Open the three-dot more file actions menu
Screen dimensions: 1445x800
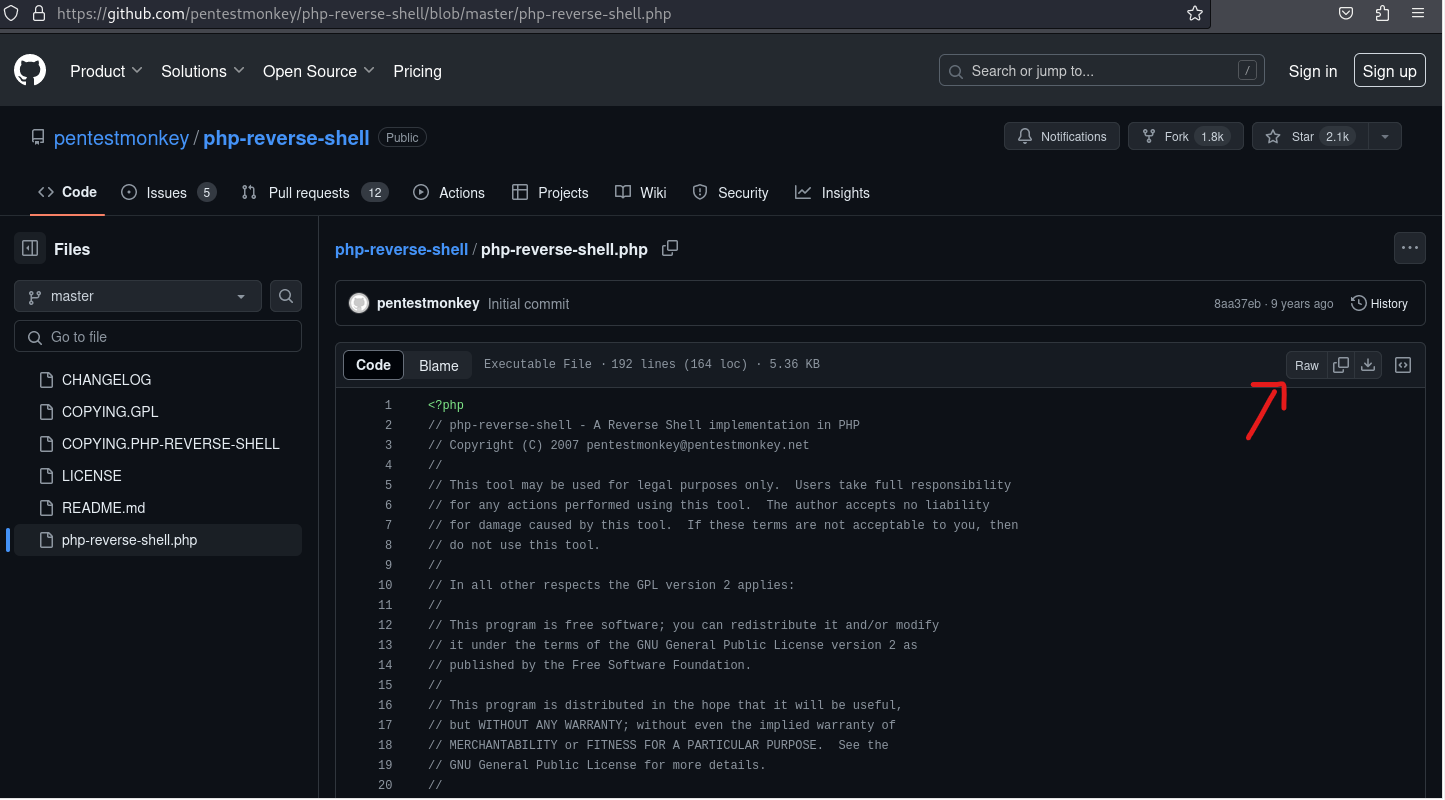[1410, 248]
